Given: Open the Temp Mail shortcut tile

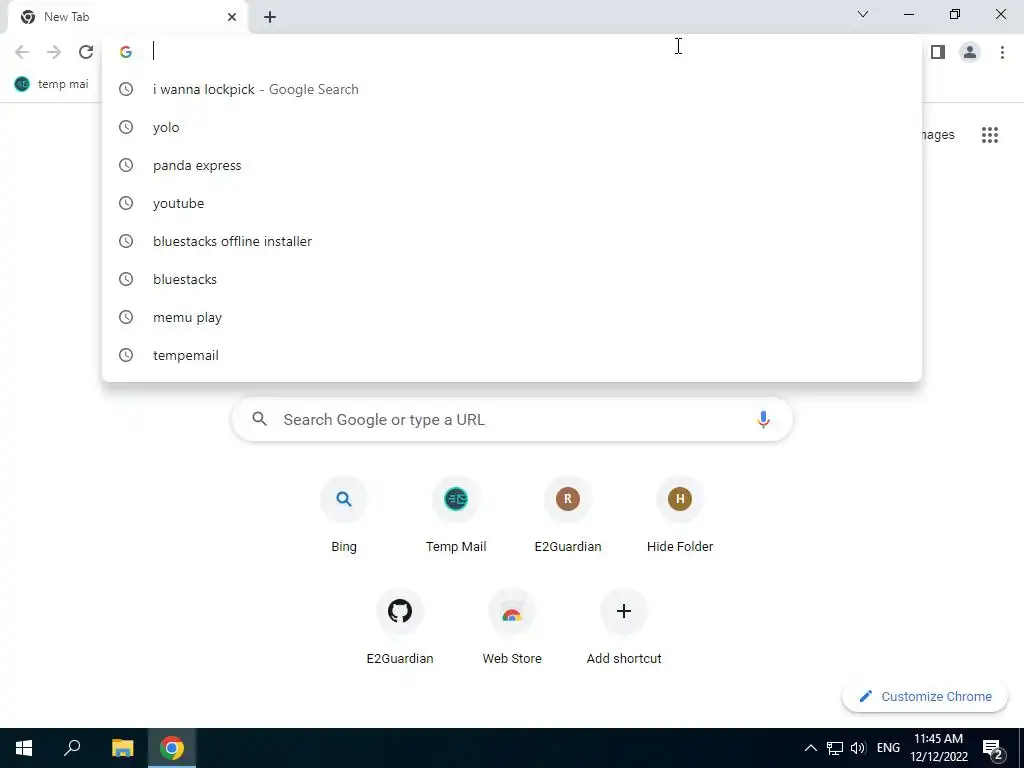Looking at the screenshot, I should coord(456,516).
